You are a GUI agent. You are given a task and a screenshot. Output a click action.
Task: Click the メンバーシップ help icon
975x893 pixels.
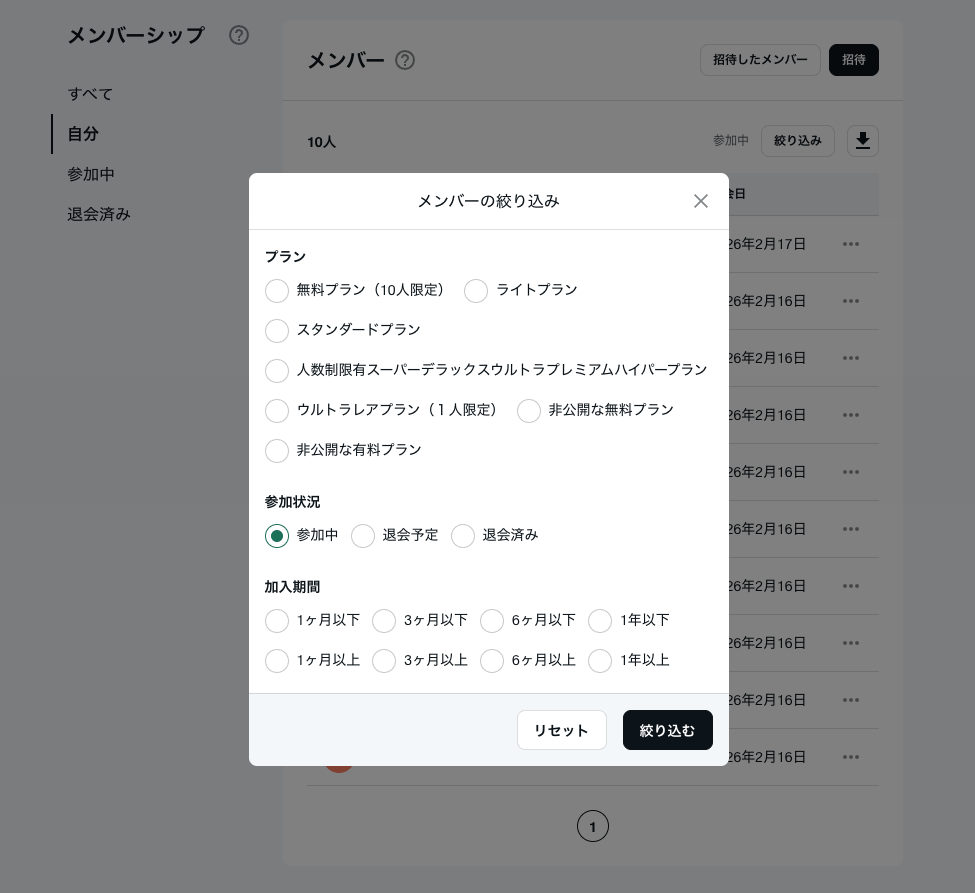[239, 35]
